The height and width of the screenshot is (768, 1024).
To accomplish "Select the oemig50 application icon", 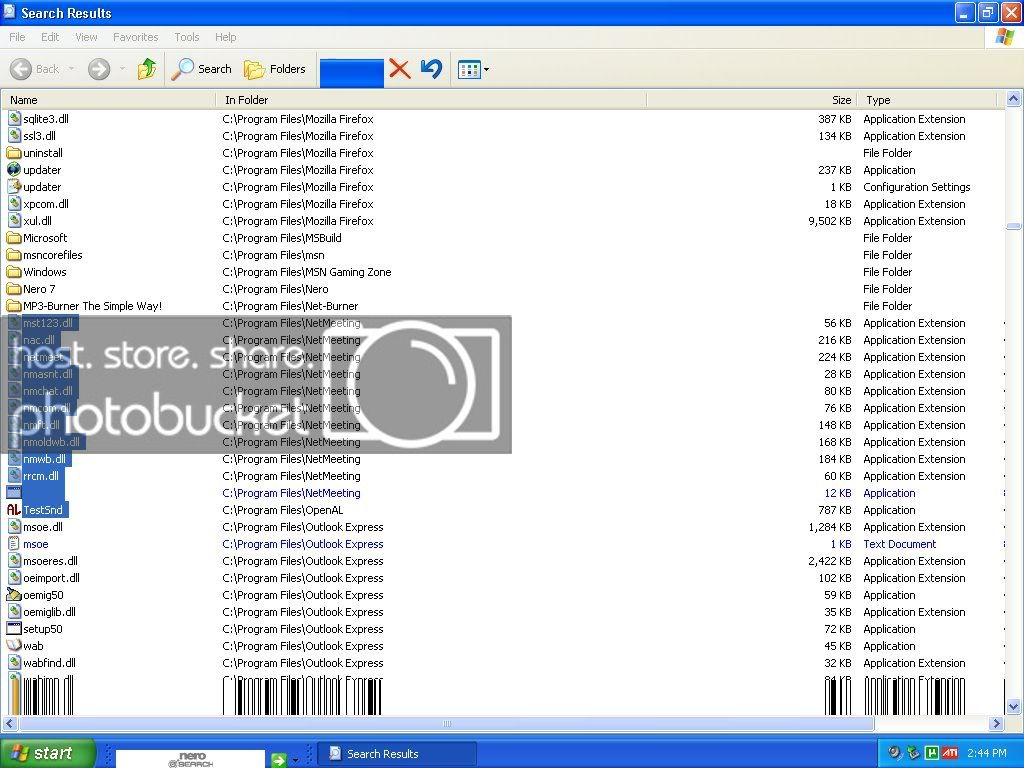I will 14,594.
